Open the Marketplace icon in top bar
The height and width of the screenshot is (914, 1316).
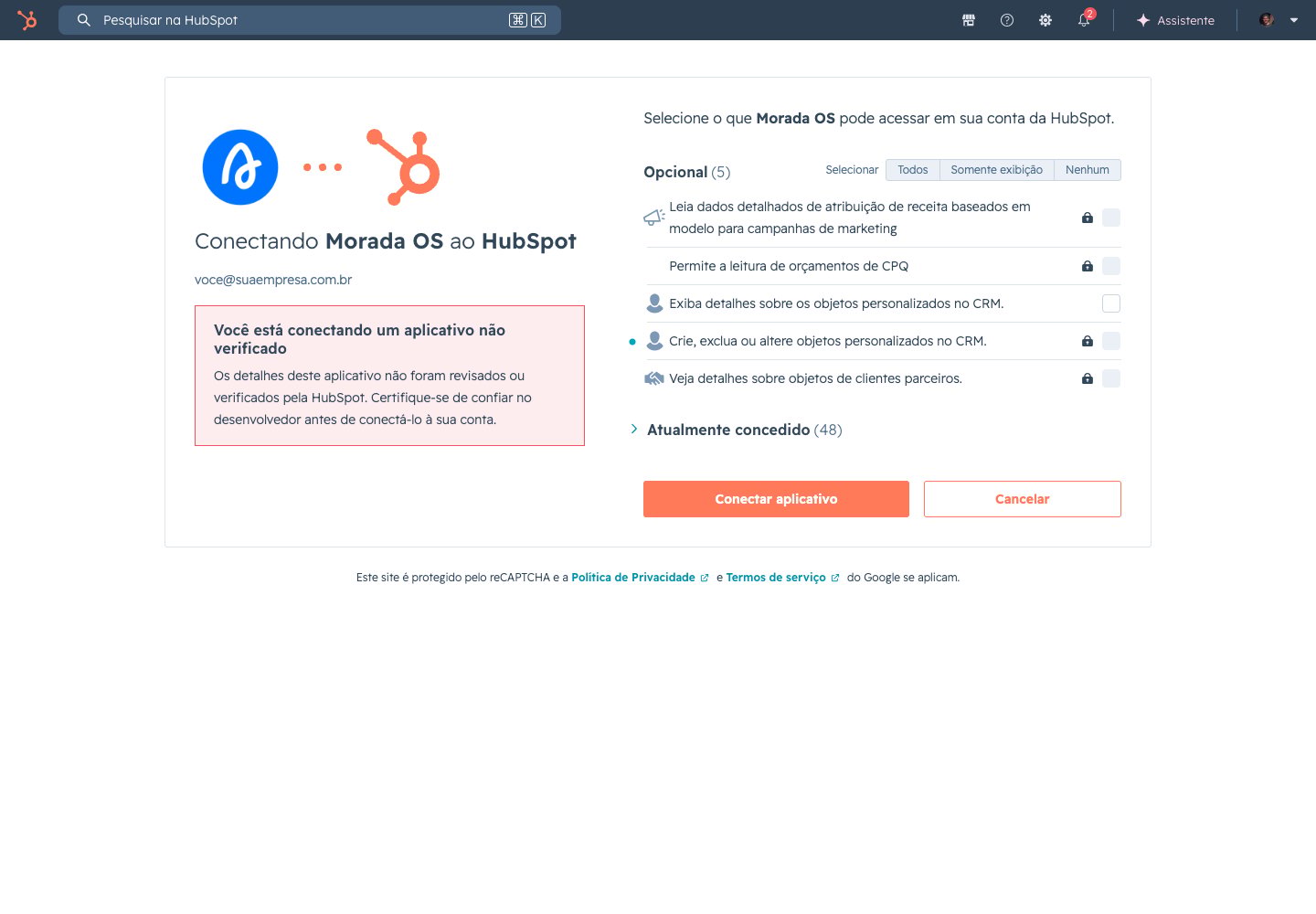pyautogui.click(x=969, y=20)
